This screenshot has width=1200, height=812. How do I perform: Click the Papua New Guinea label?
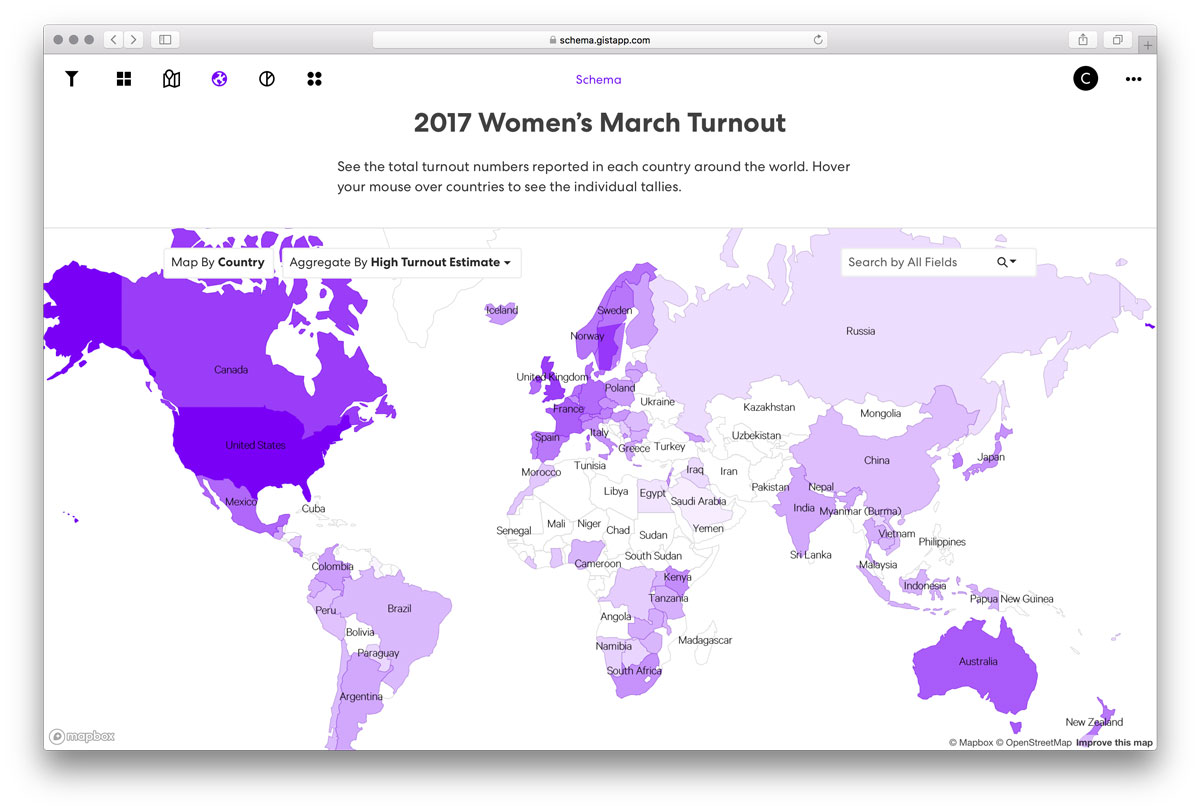pyautogui.click(x=1012, y=599)
